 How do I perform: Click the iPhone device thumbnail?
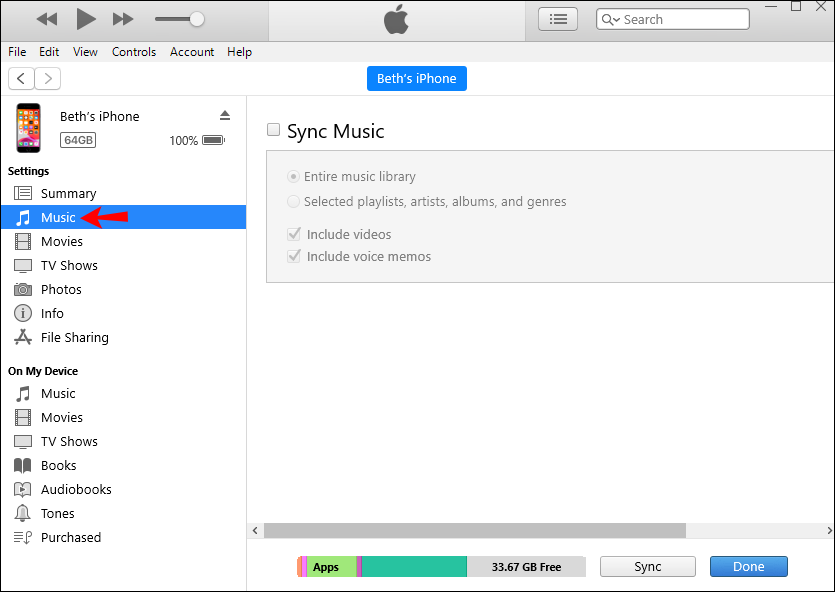[28, 128]
